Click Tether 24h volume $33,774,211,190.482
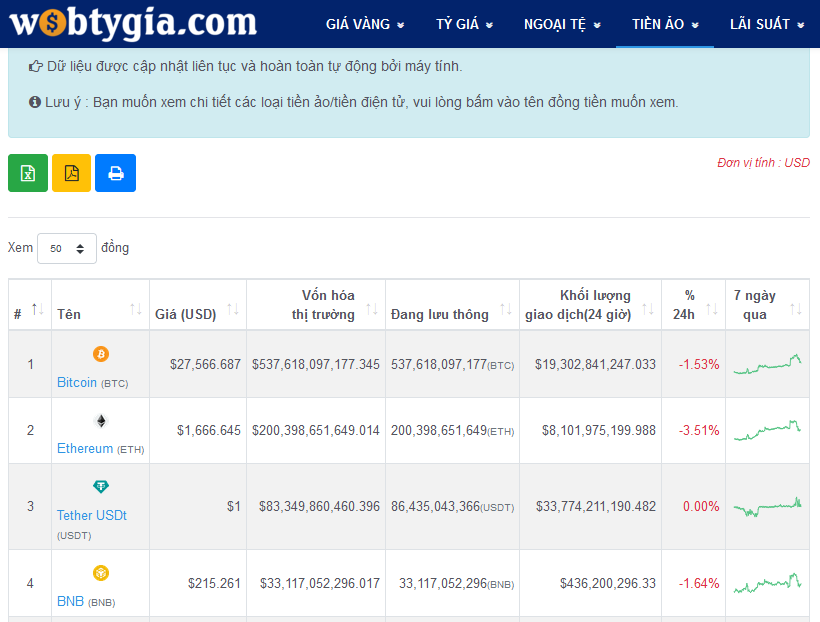This screenshot has height=622, width=820. point(596,506)
